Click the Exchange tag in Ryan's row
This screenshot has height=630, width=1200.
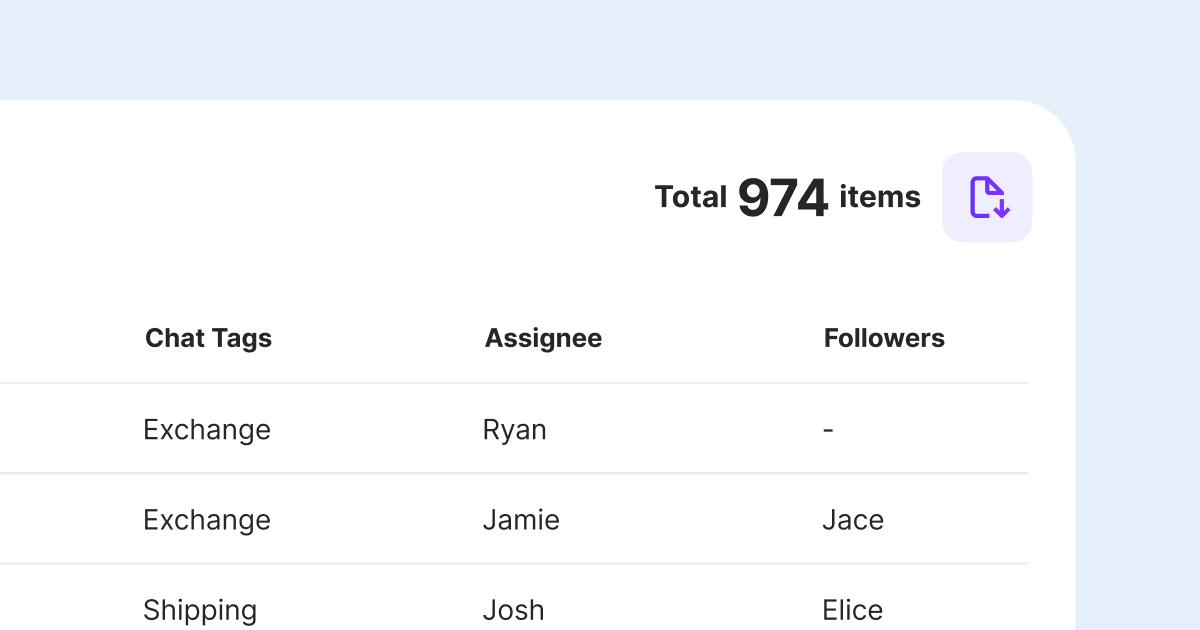click(x=207, y=429)
